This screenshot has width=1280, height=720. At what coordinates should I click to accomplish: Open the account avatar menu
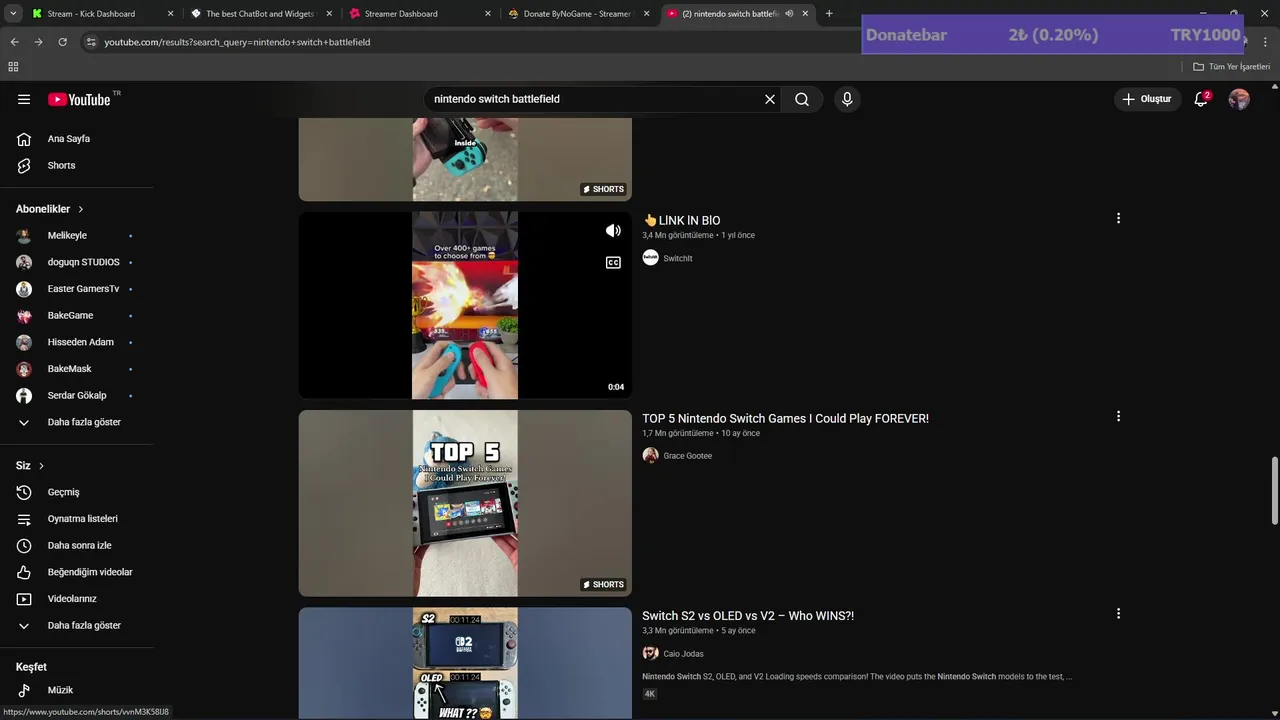point(1239,99)
